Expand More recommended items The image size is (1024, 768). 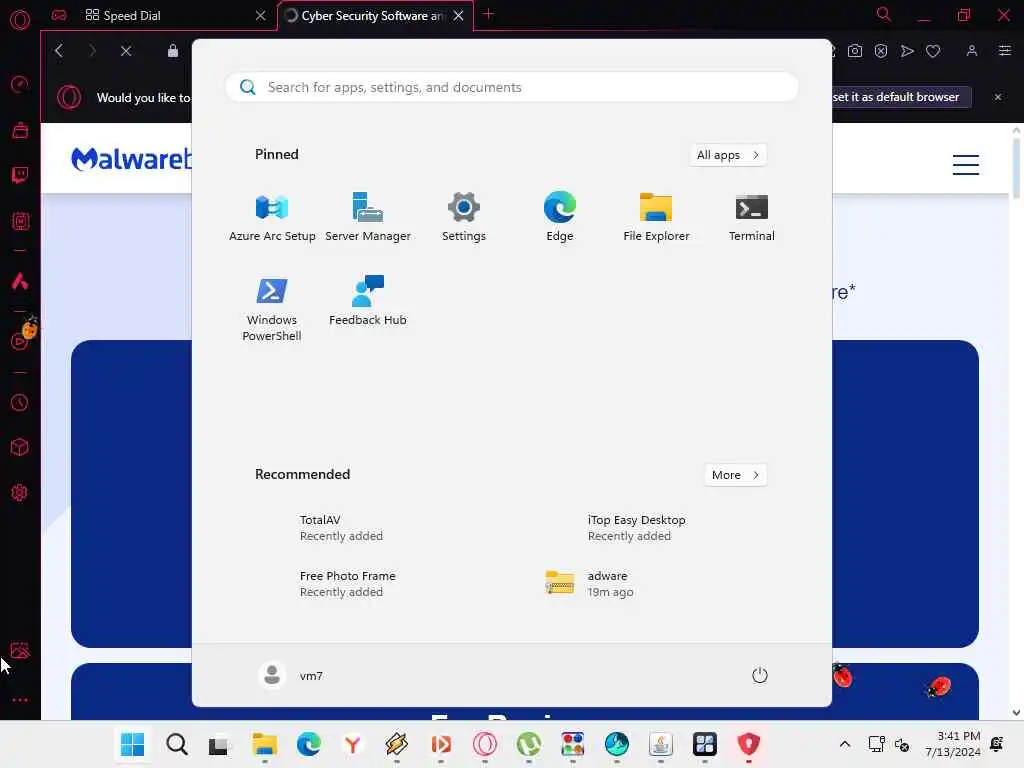tap(735, 475)
